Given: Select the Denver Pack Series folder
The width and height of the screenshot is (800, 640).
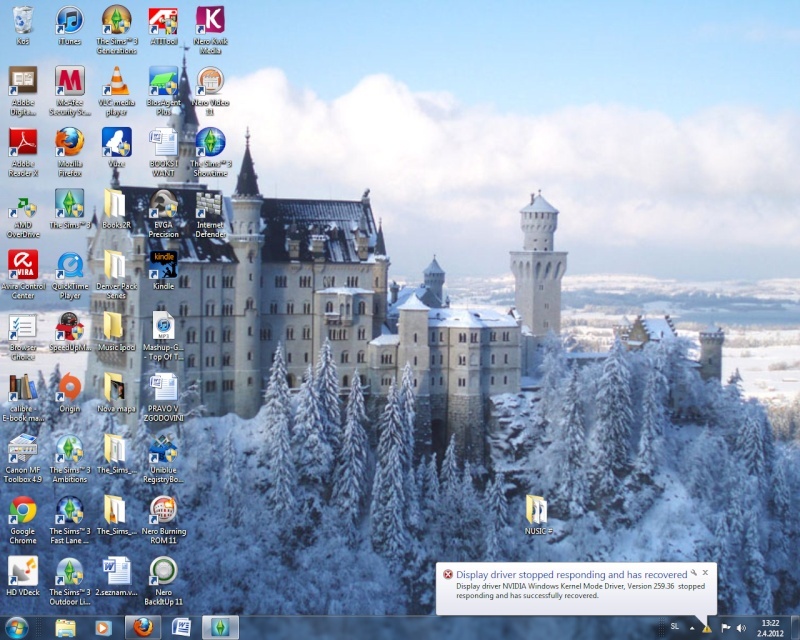Looking at the screenshot, I should (116, 275).
